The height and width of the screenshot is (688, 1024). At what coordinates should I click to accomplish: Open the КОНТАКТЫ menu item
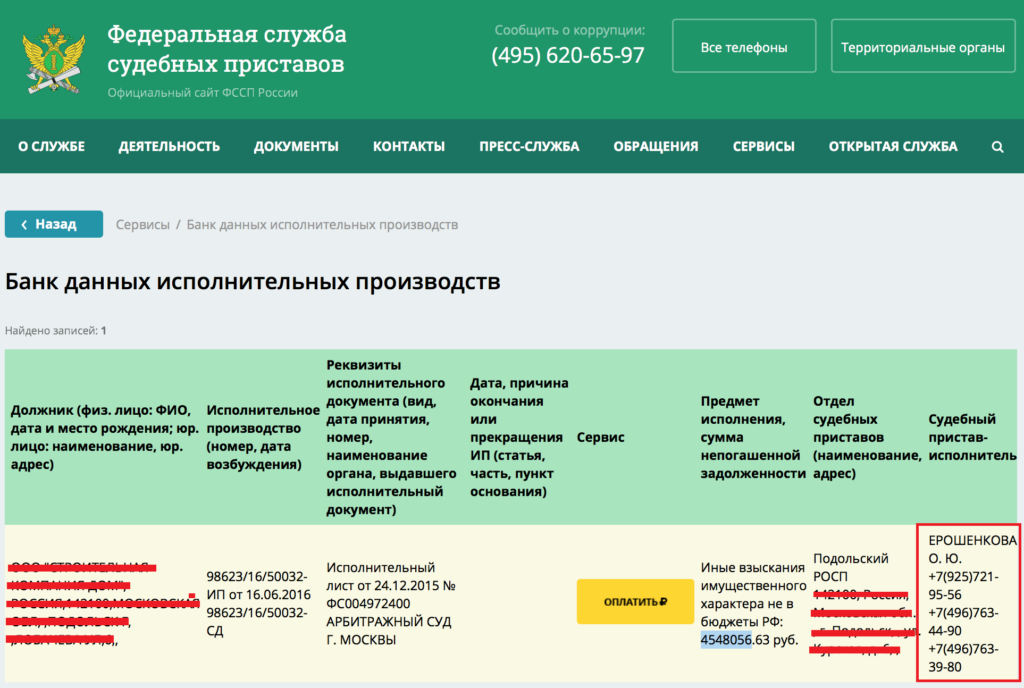(x=409, y=146)
